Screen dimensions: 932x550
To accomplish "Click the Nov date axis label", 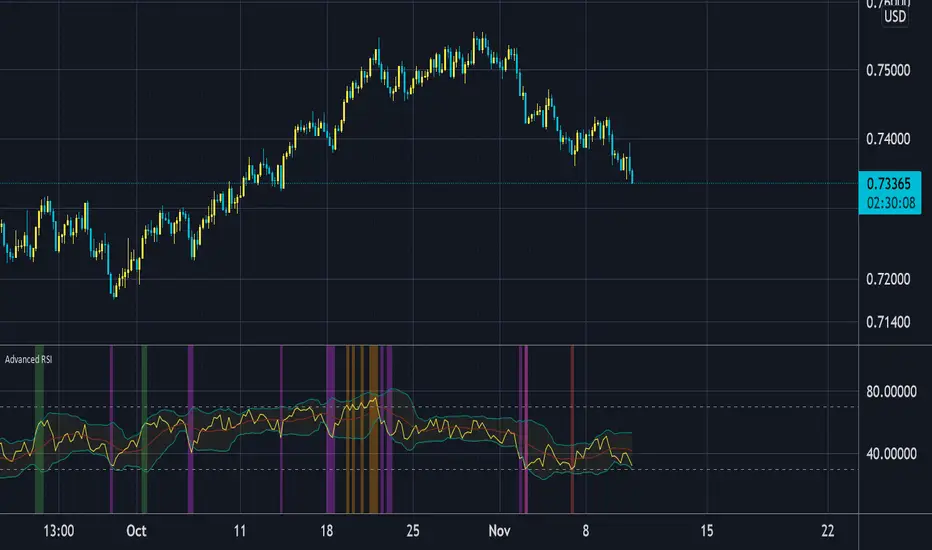I will point(499,530).
